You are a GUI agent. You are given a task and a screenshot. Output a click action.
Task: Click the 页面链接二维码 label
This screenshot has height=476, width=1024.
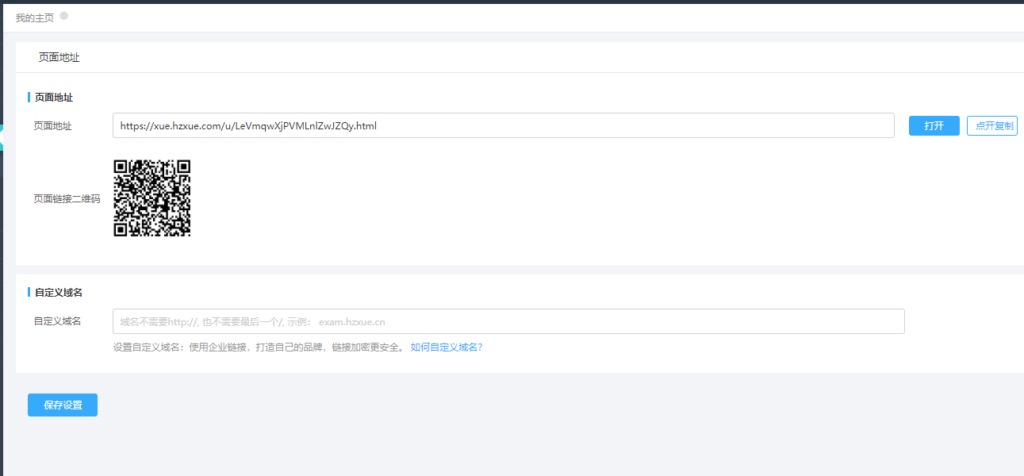pyautogui.click(x=67, y=199)
